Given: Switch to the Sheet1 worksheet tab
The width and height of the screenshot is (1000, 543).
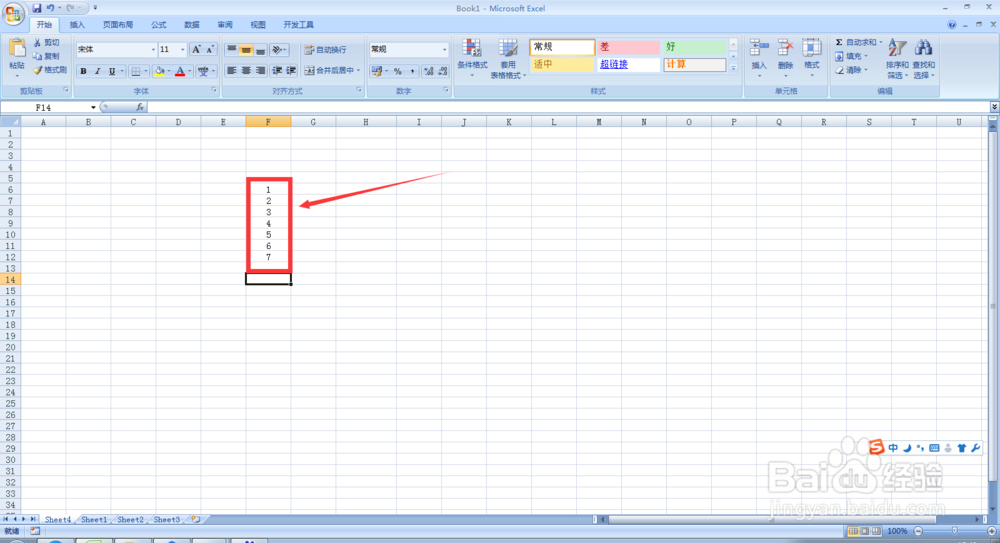Looking at the screenshot, I should (94, 519).
